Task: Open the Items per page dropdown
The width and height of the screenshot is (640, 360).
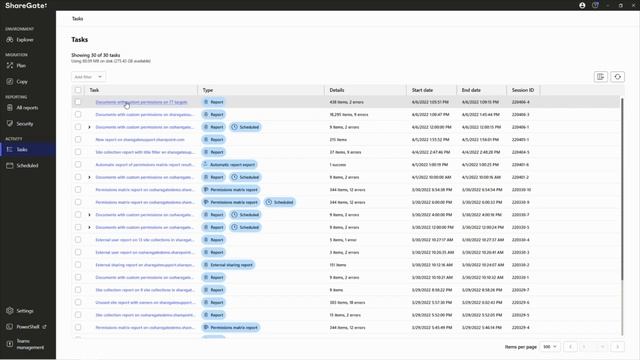Action: pyautogui.click(x=550, y=347)
